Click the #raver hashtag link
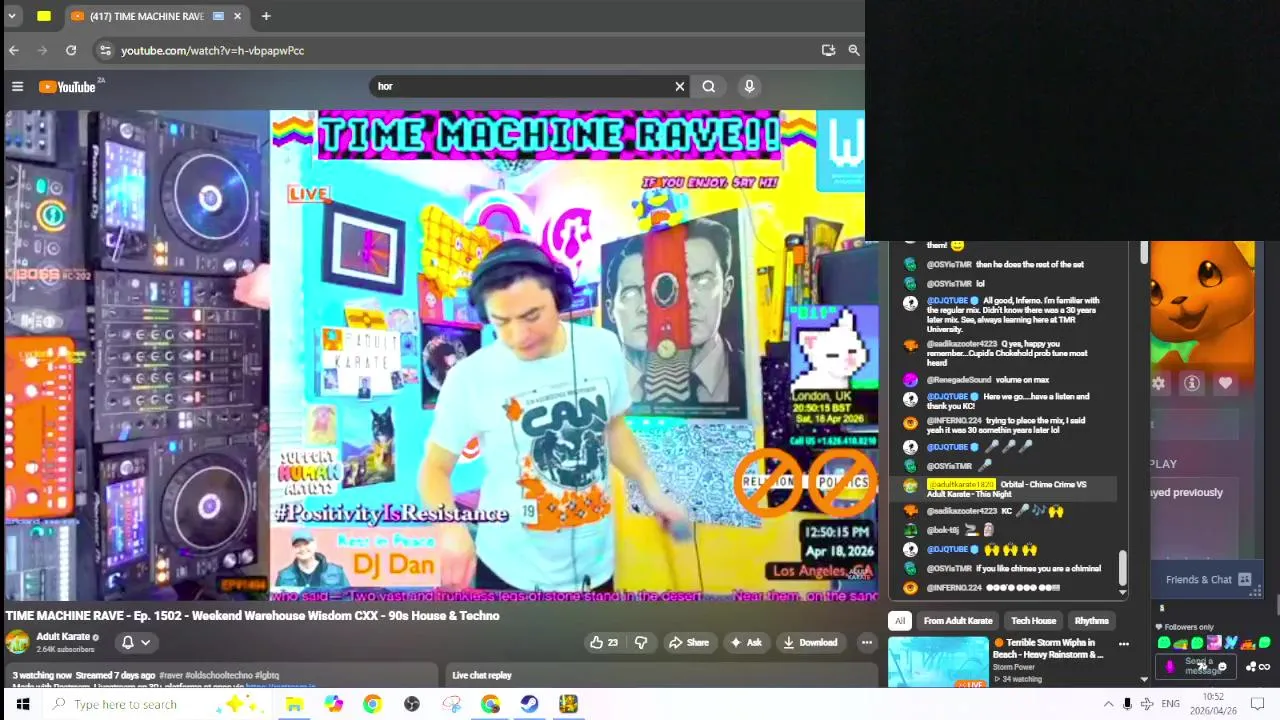The image size is (1280, 720). coord(171,675)
